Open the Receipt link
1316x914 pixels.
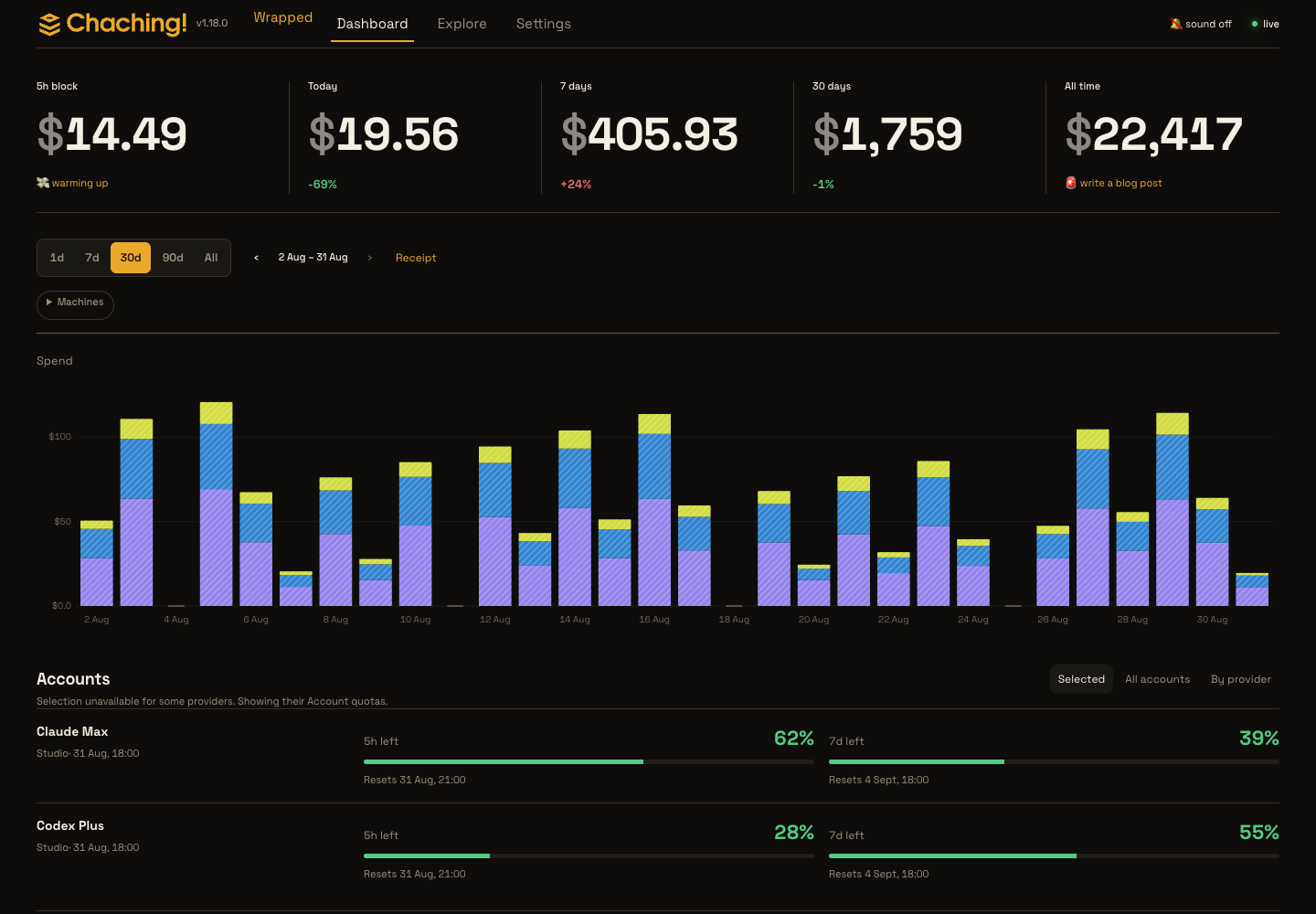[416, 258]
